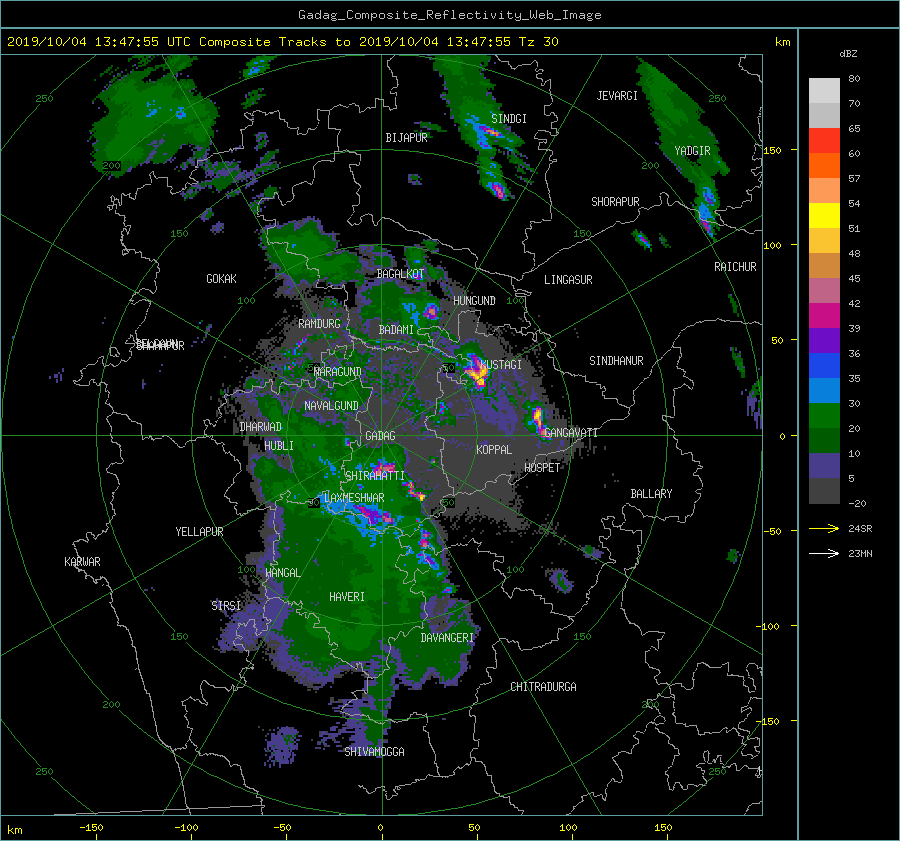Click the YELLAPUR city label
900x841 pixels.
click(x=199, y=532)
